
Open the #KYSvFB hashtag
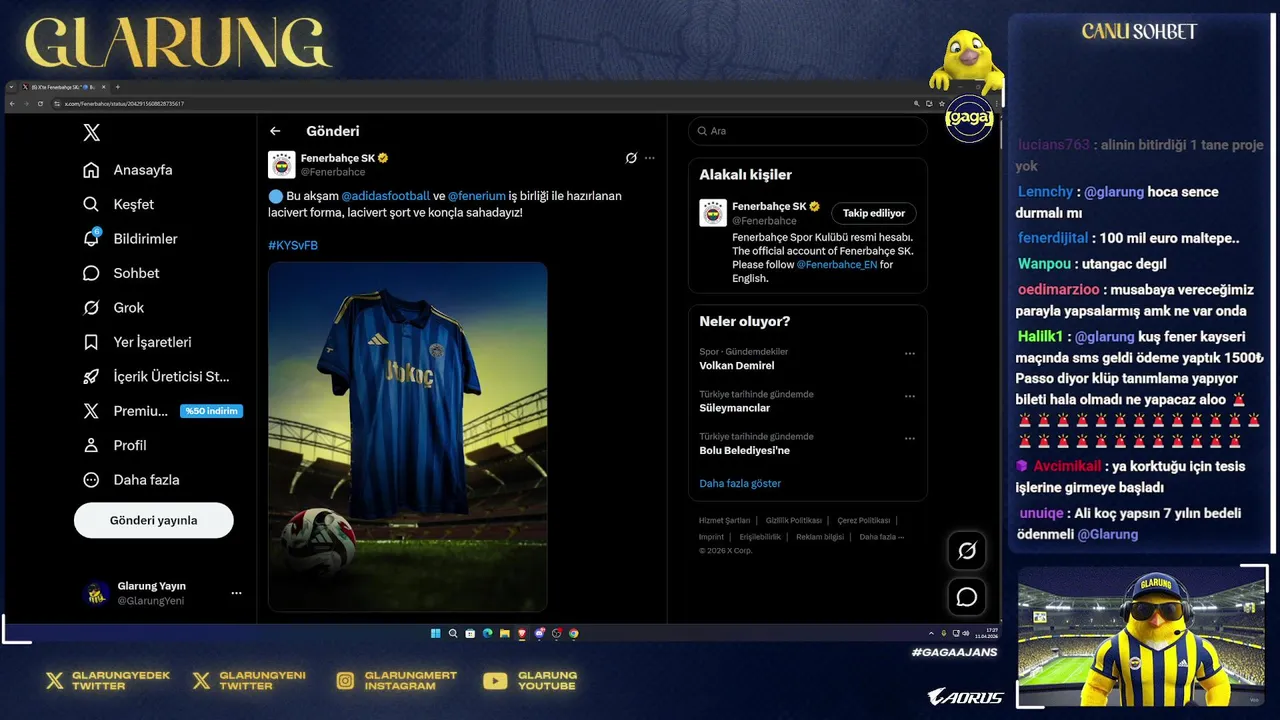(x=293, y=245)
